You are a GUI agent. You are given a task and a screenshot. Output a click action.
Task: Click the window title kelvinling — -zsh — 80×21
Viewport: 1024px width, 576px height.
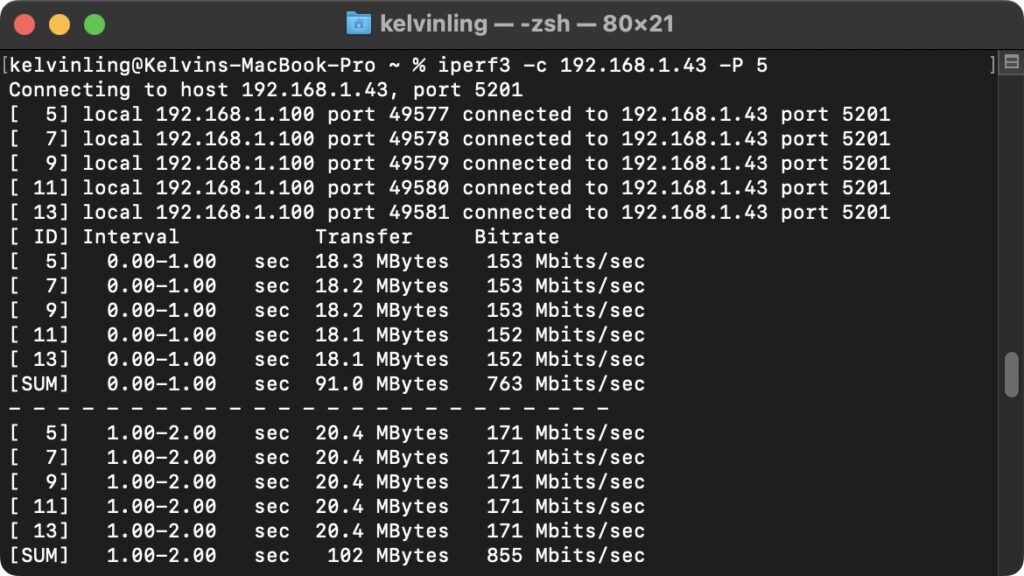526,24
